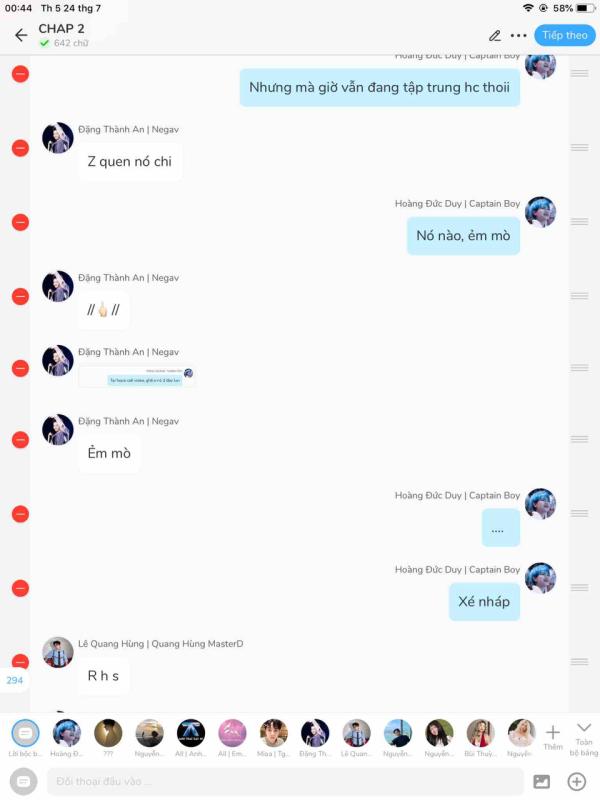This screenshot has height=800, width=600.
Task: Insert a picture with the image icon
Action: (x=541, y=781)
